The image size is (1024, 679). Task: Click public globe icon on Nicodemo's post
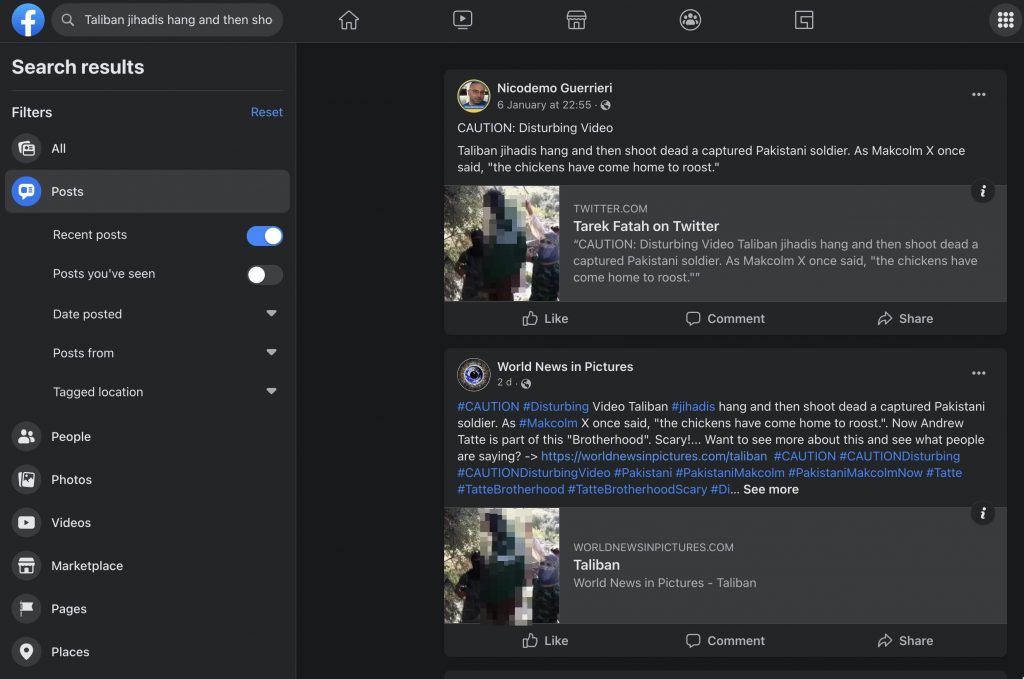pyautogui.click(x=605, y=105)
